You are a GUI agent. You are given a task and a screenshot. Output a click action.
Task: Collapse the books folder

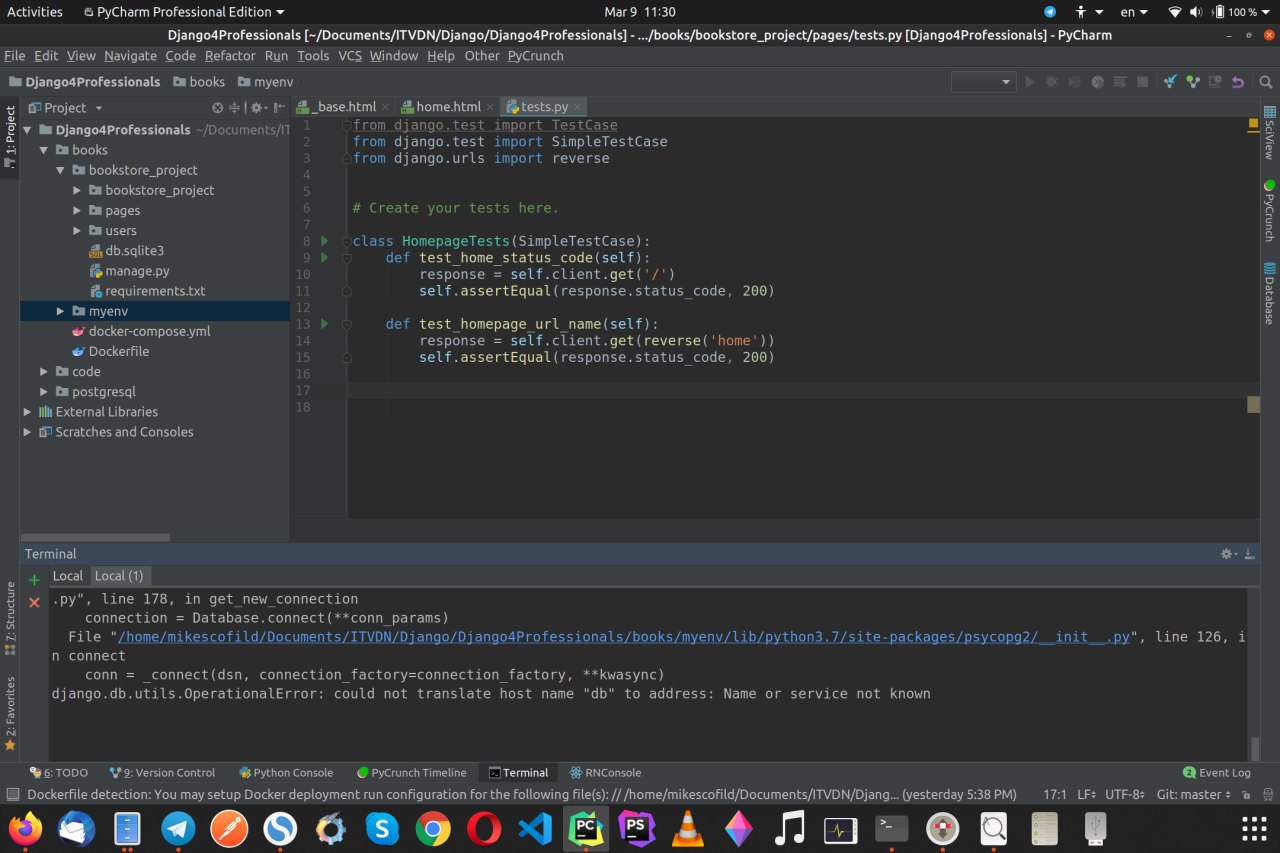coord(44,150)
